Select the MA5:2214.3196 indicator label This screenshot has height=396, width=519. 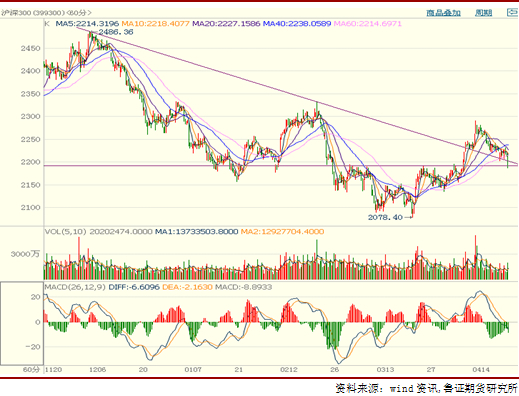click(87, 24)
